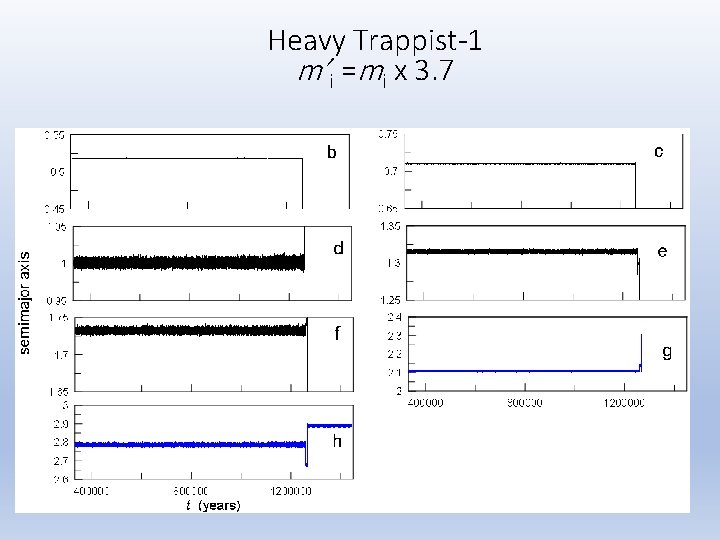This screenshot has width=720, height=540.
Task: Click the panel label "c"
Action: (x=658, y=152)
